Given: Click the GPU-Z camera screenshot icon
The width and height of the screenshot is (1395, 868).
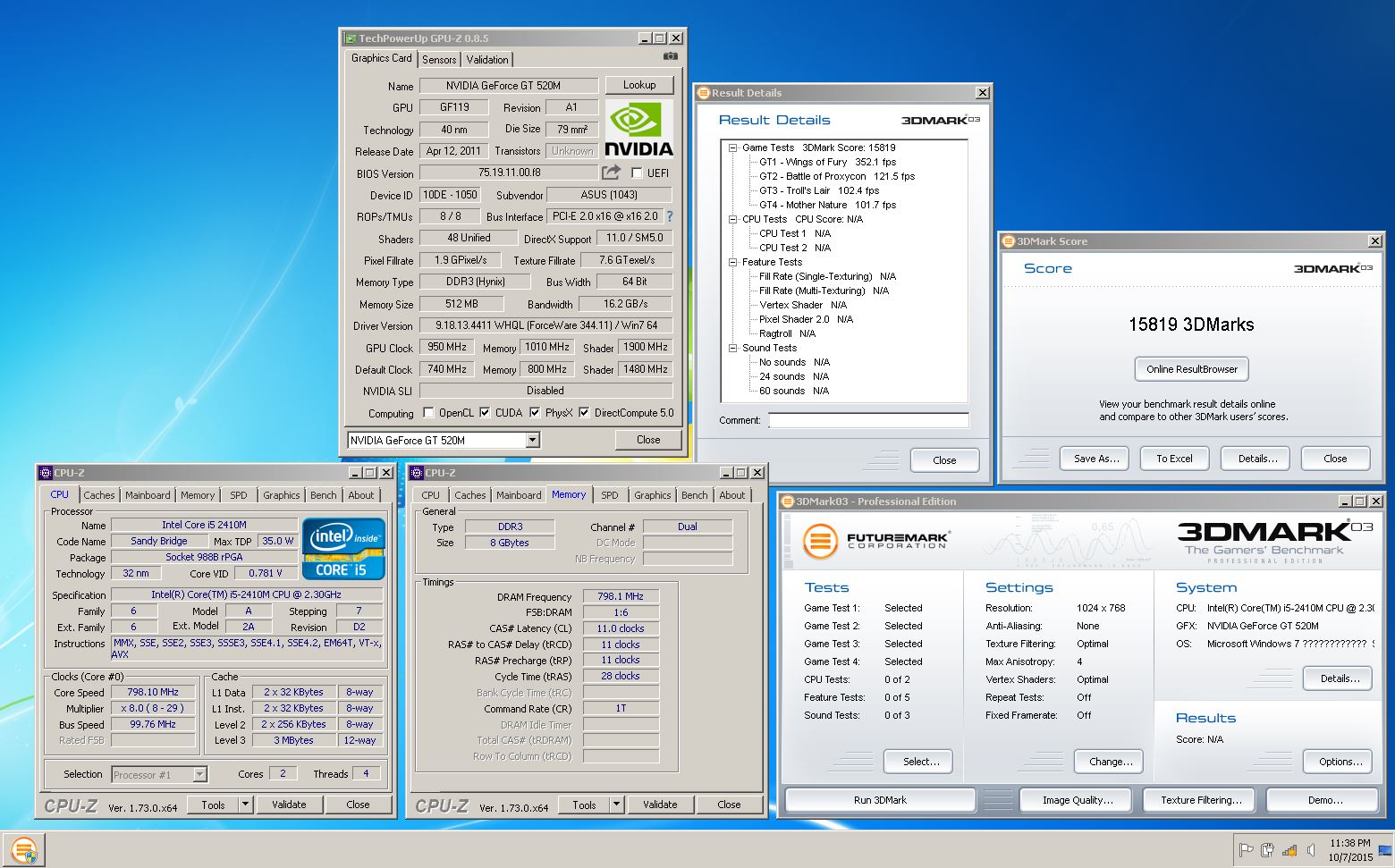Looking at the screenshot, I should click(670, 56).
